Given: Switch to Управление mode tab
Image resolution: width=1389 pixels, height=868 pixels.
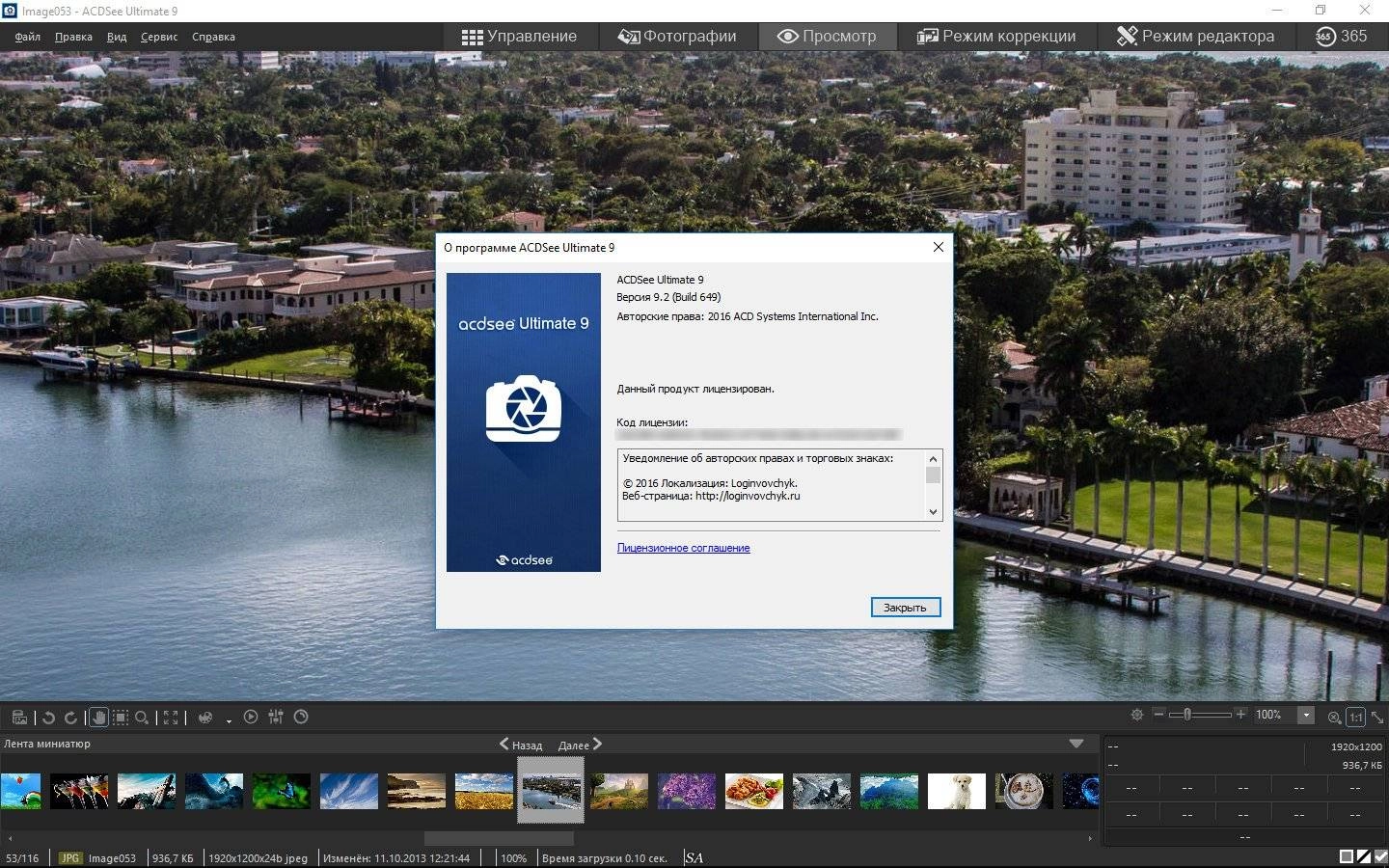Looking at the screenshot, I should coord(519,37).
